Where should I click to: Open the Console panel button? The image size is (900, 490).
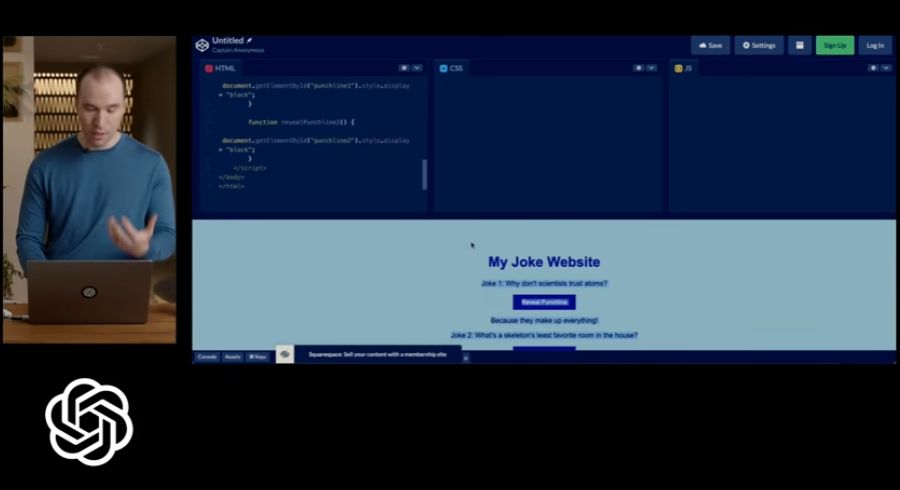(207, 357)
